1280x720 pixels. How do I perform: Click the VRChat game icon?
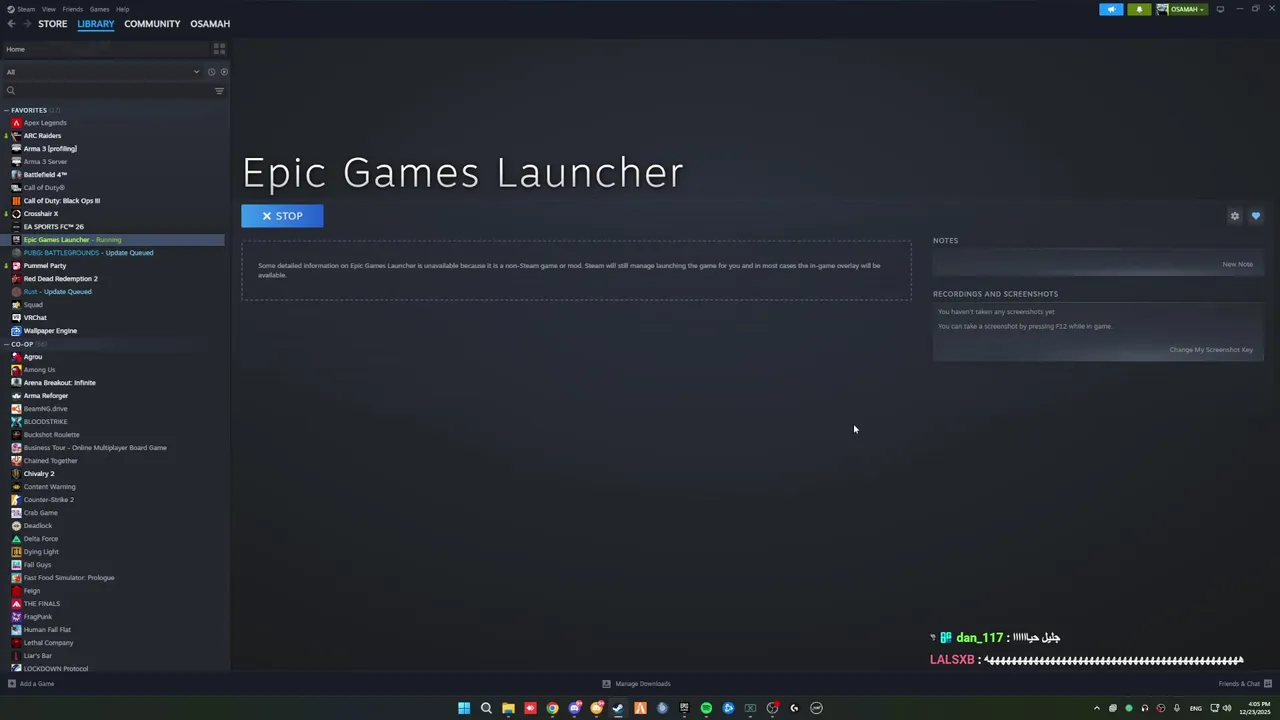click(16, 318)
